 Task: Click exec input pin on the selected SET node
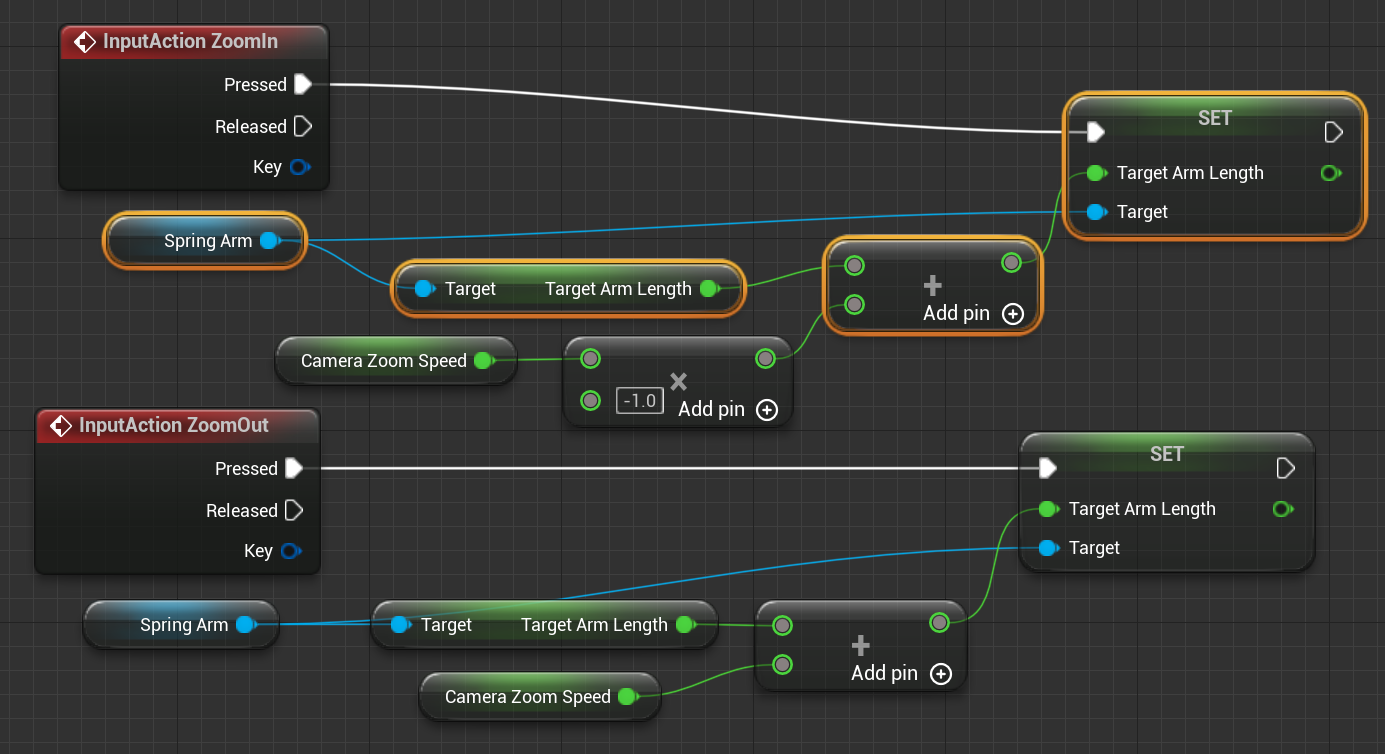1095,132
